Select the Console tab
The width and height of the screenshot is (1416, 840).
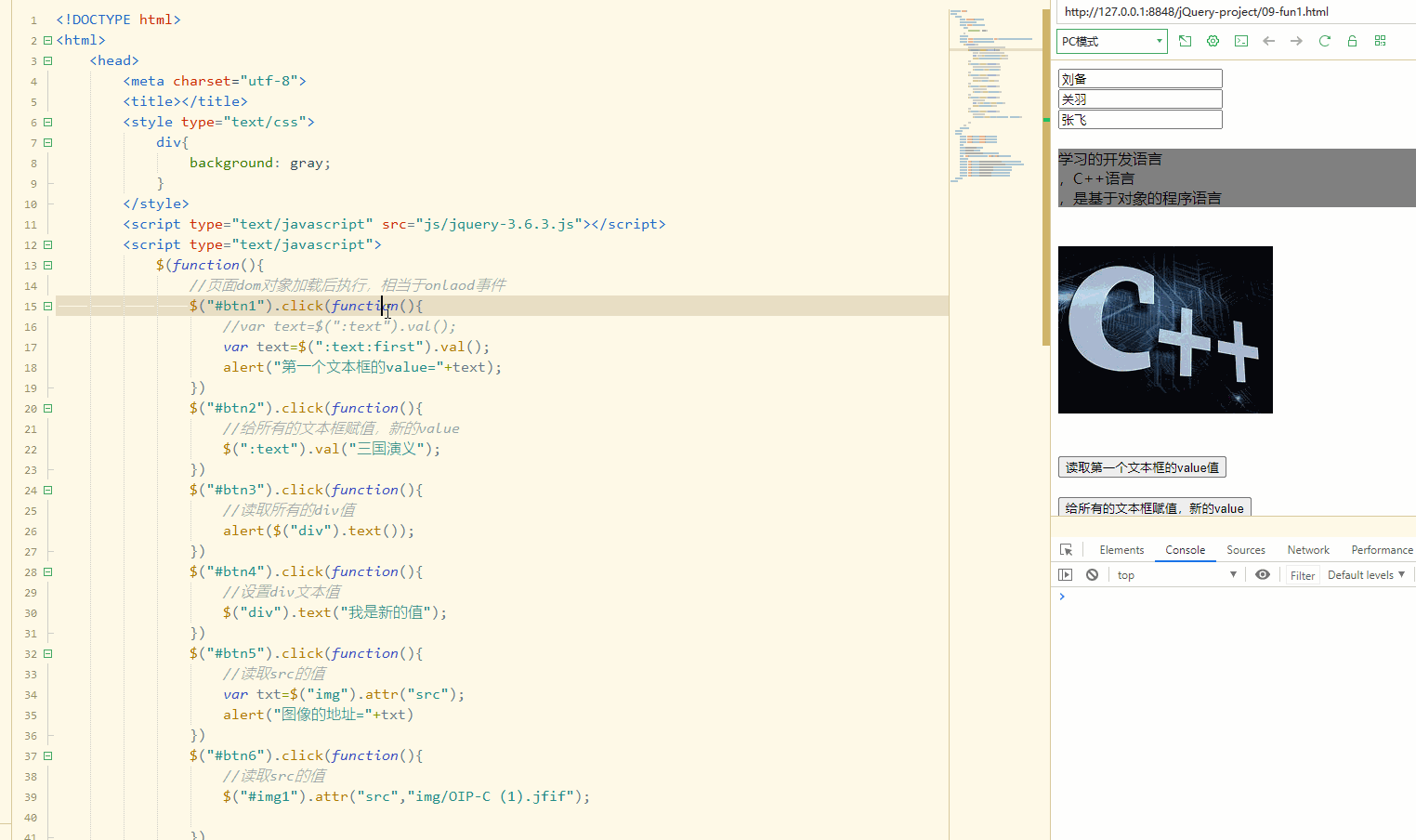click(x=1186, y=550)
